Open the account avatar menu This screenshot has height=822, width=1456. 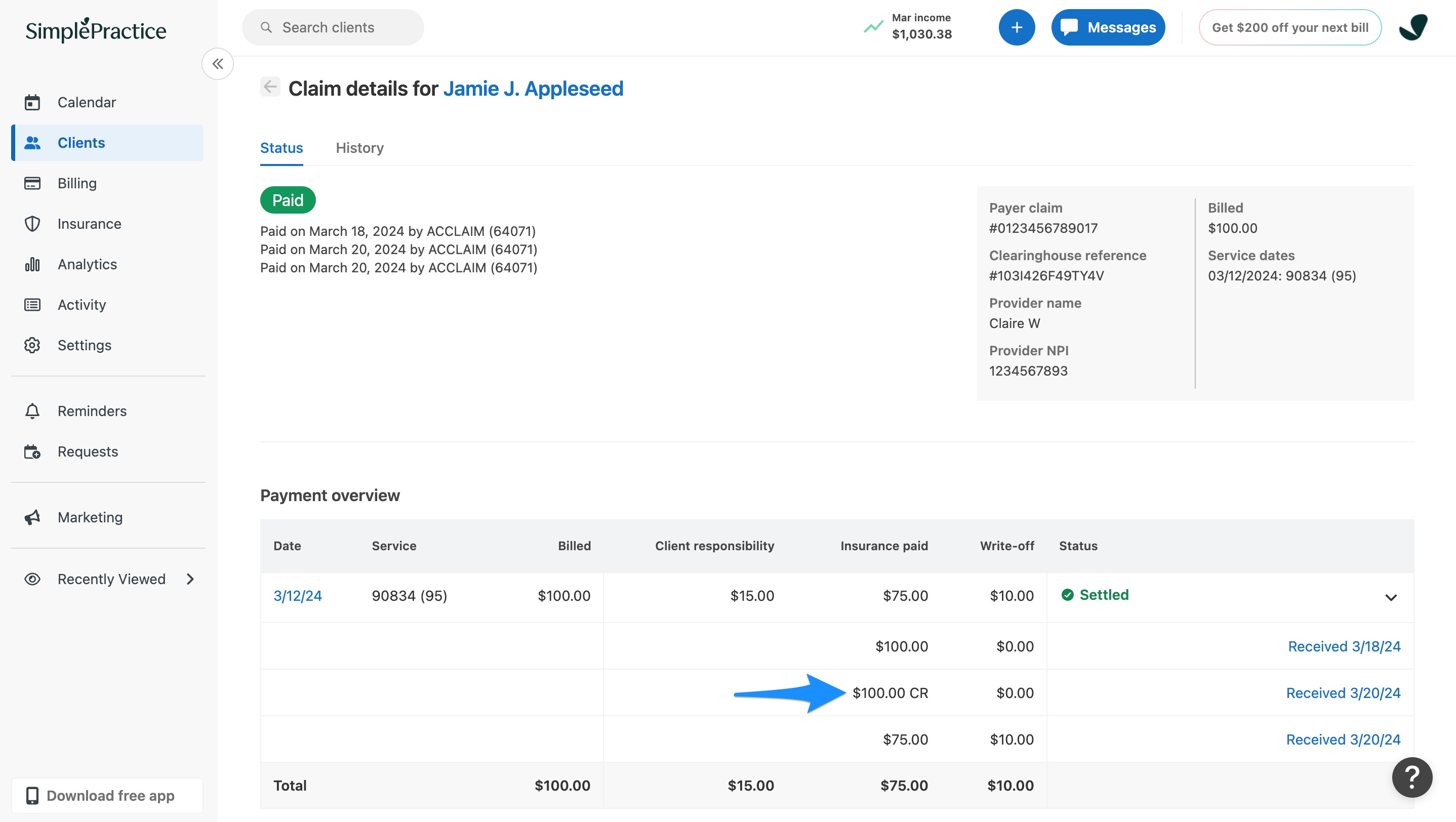click(1412, 27)
